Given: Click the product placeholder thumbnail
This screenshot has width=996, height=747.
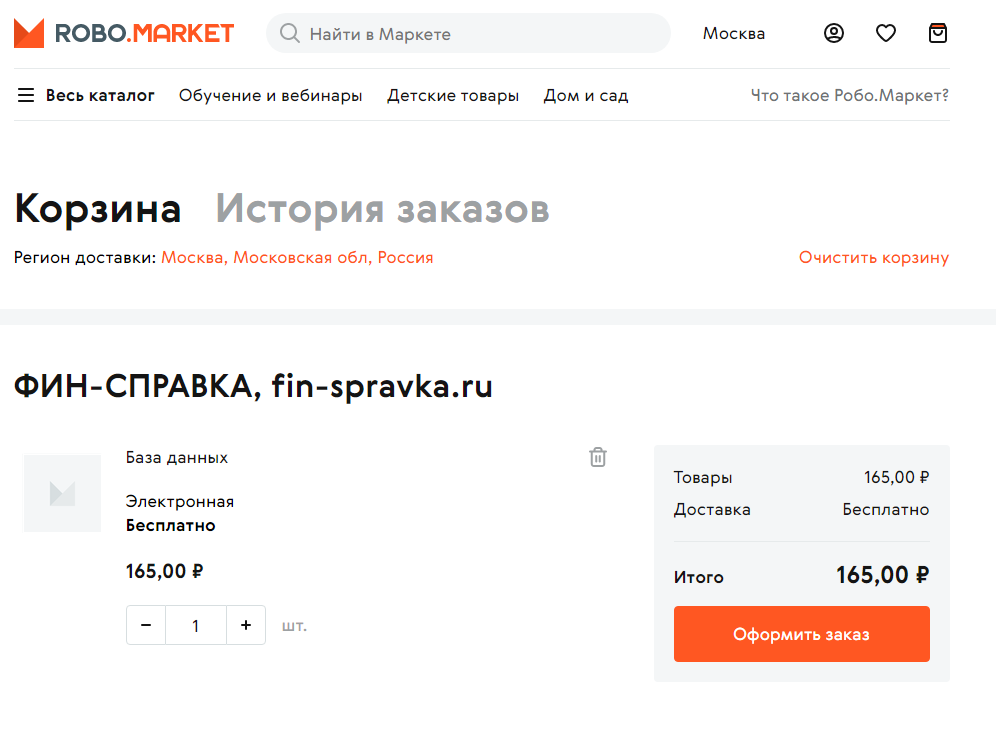Looking at the screenshot, I should [62, 493].
